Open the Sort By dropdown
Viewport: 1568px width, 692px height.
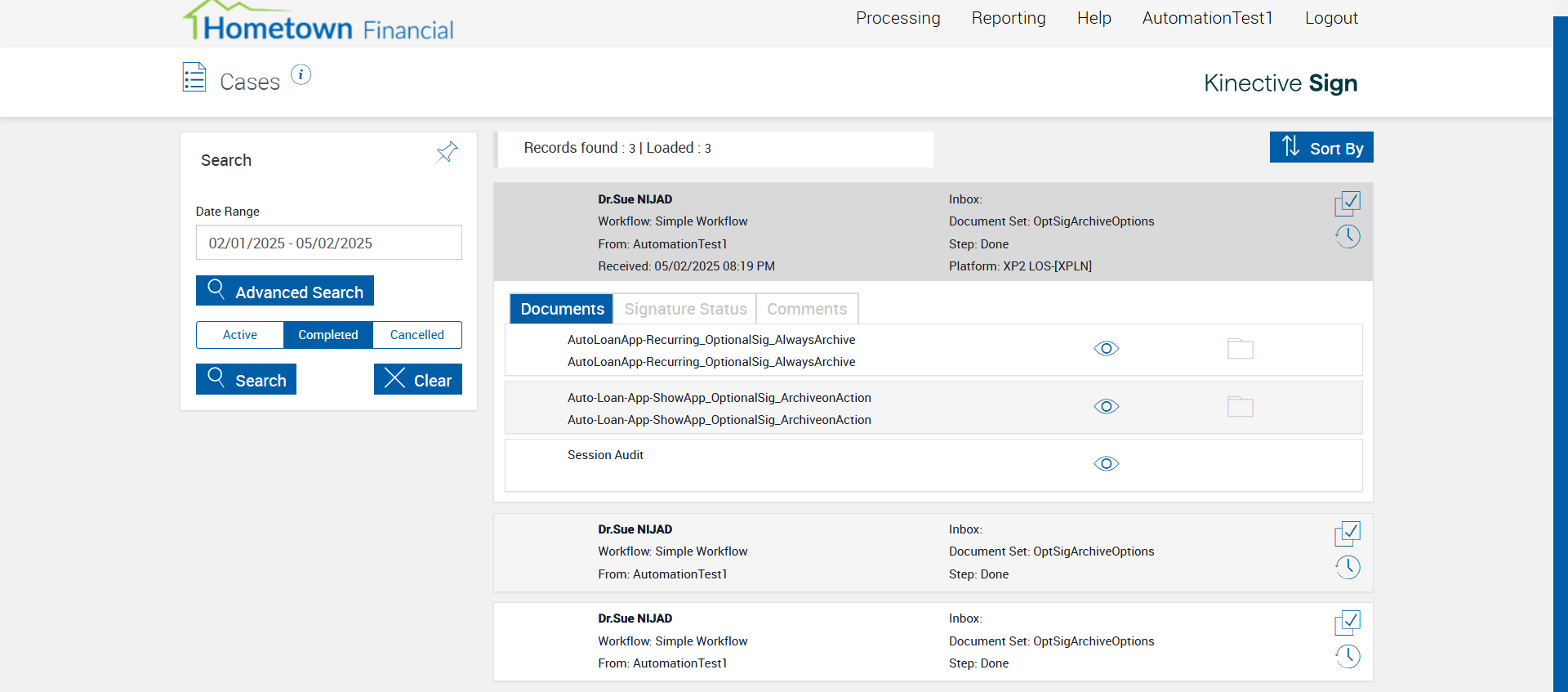(1321, 148)
